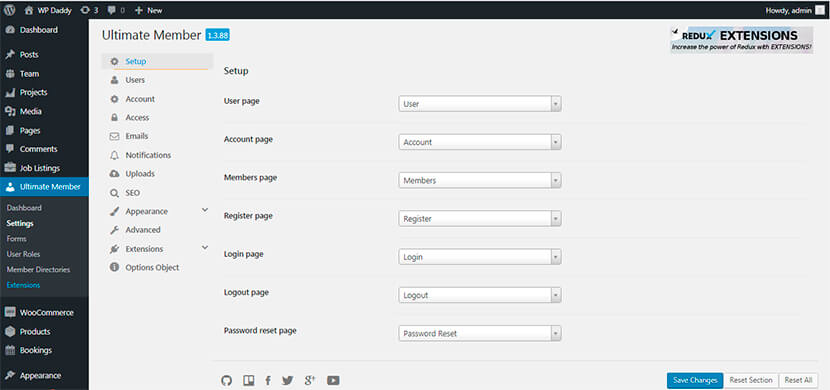This screenshot has width=830, height=390.
Task: Click the Comments icon in sidebar
Action: coord(10,149)
